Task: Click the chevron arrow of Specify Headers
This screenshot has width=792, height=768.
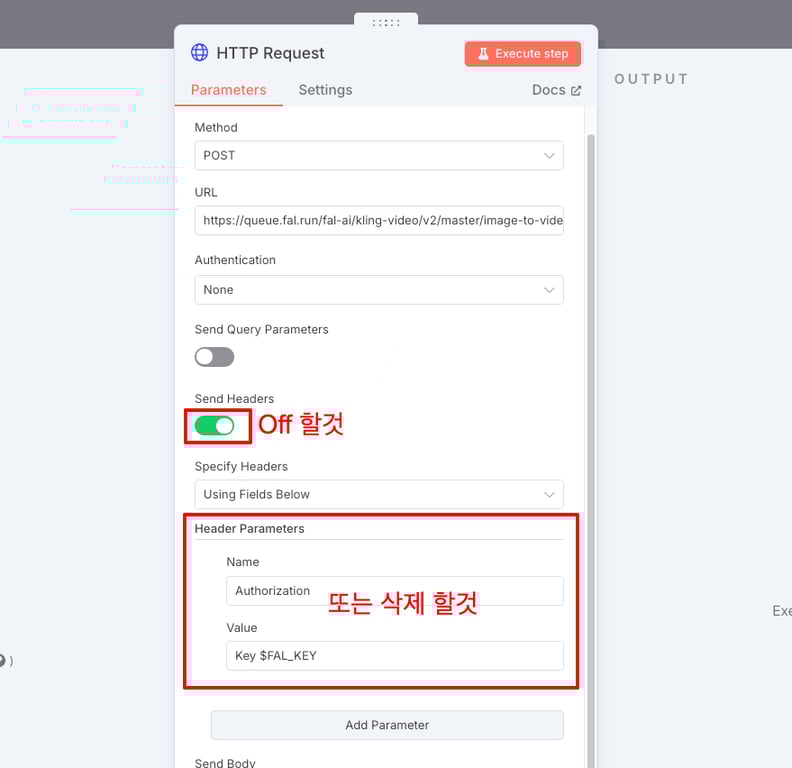Action: point(549,495)
